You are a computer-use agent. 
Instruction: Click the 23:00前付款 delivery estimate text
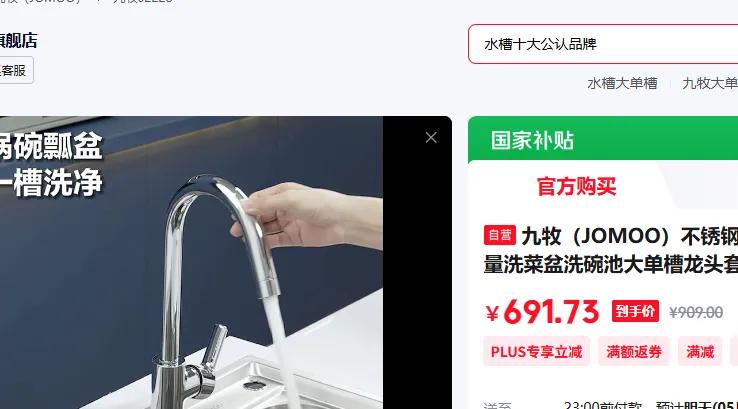coord(603,405)
